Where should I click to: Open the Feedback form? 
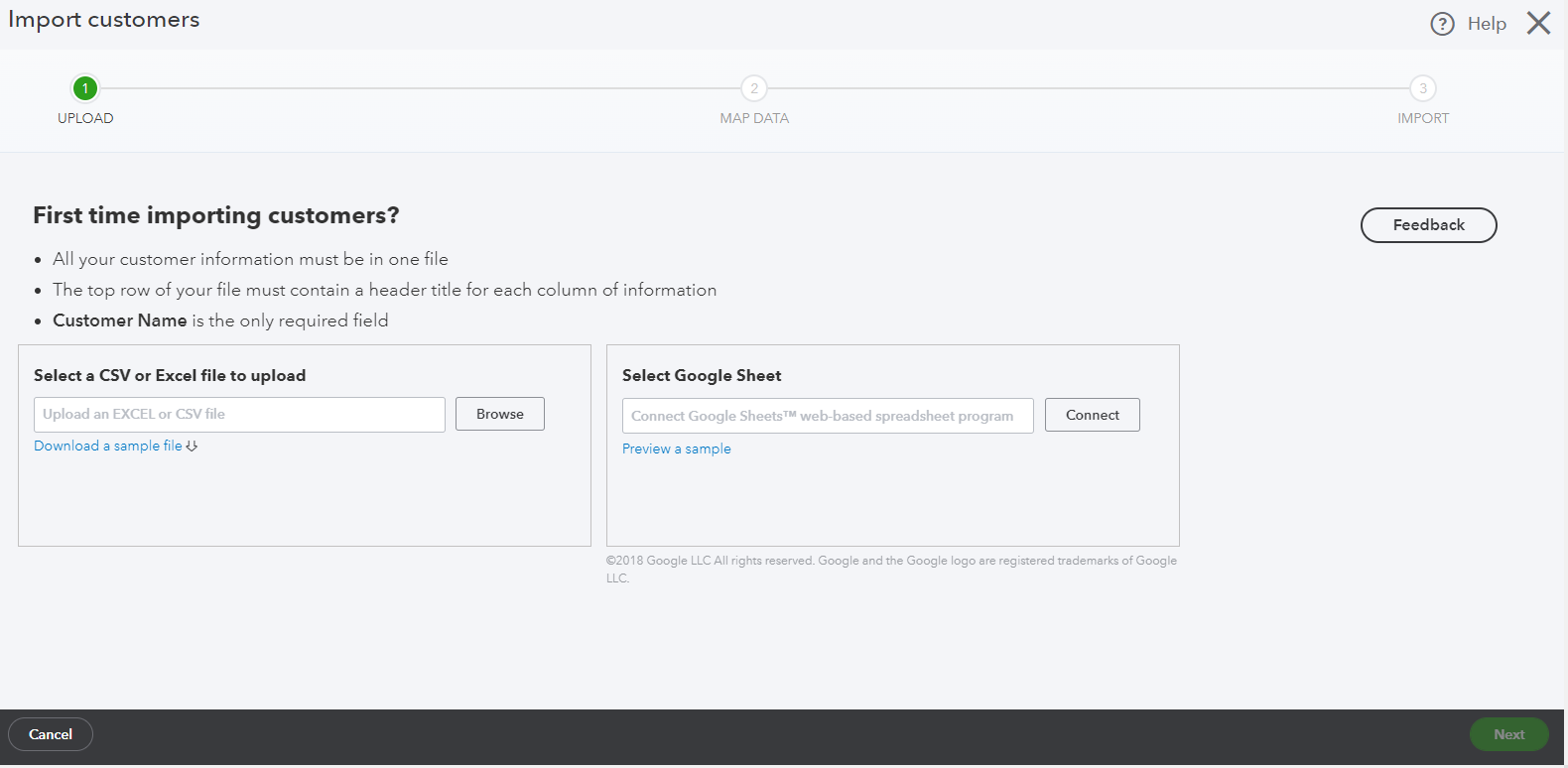[x=1428, y=225]
